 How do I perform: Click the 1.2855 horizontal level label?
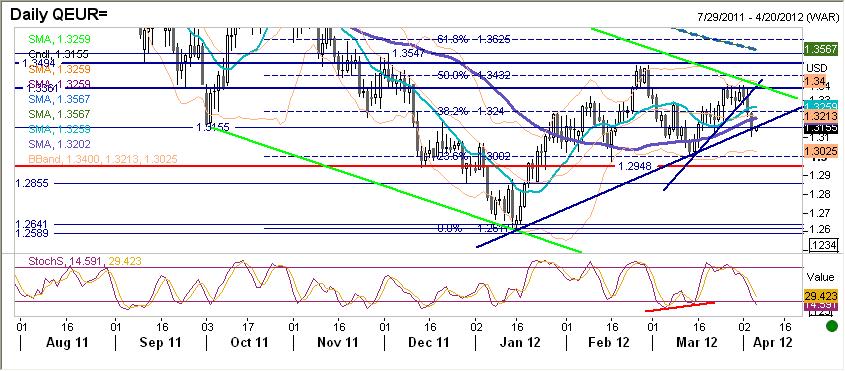coord(32,183)
